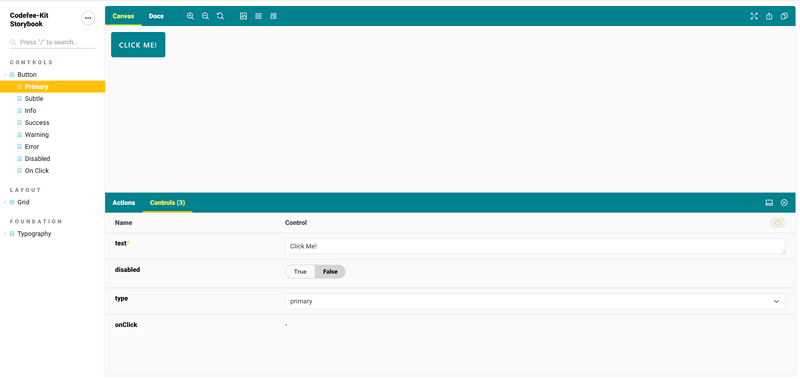Change the preview background
The width and height of the screenshot is (800, 379).
pos(243,16)
